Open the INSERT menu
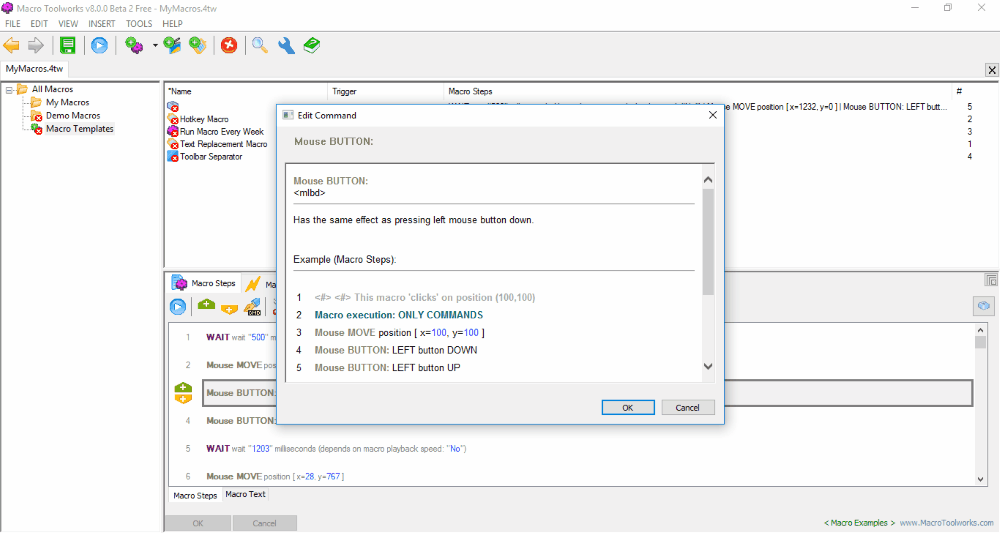This screenshot has width=1000, height=533. point(102,24)
